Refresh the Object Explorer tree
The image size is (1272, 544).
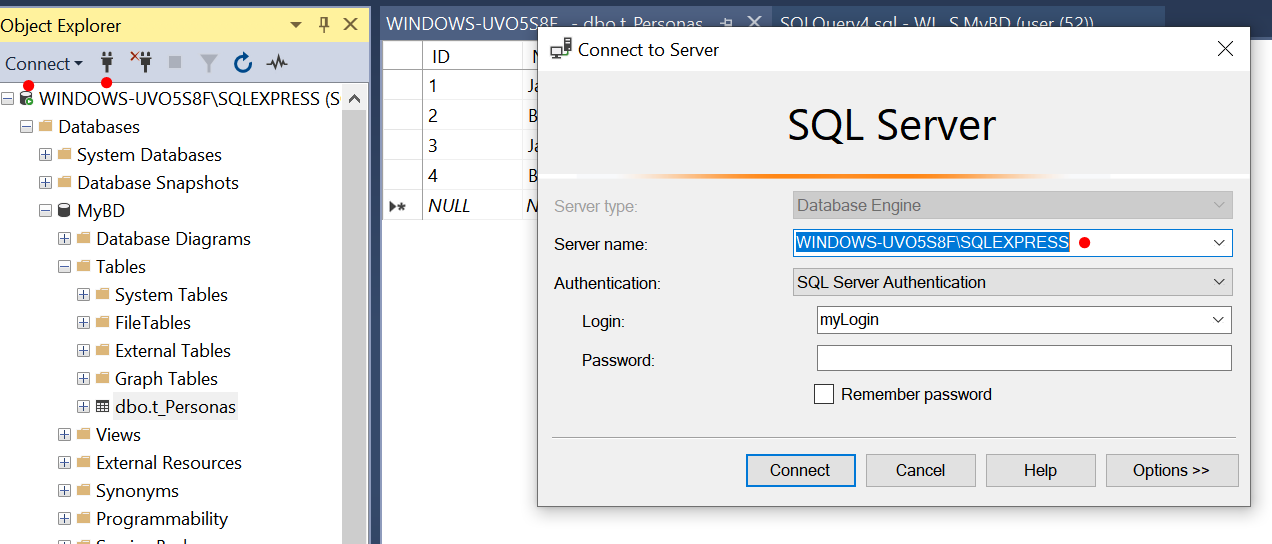242,63
